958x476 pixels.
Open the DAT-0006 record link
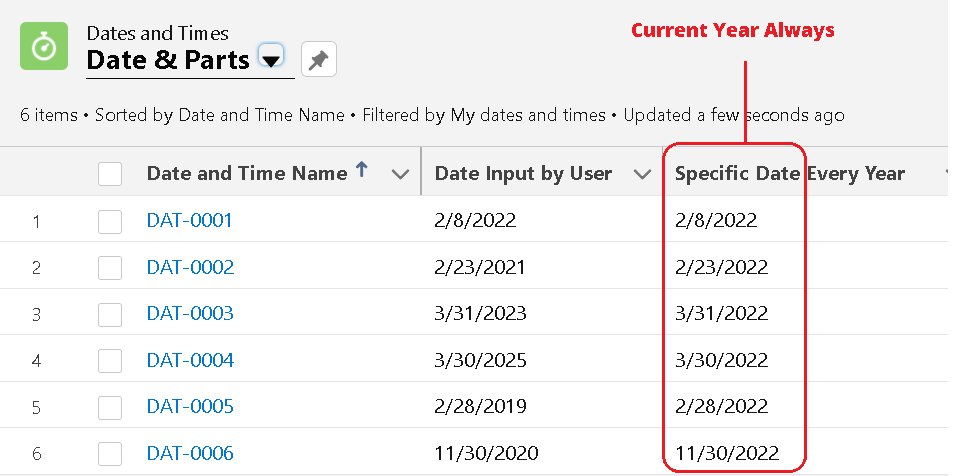point(190,453)
